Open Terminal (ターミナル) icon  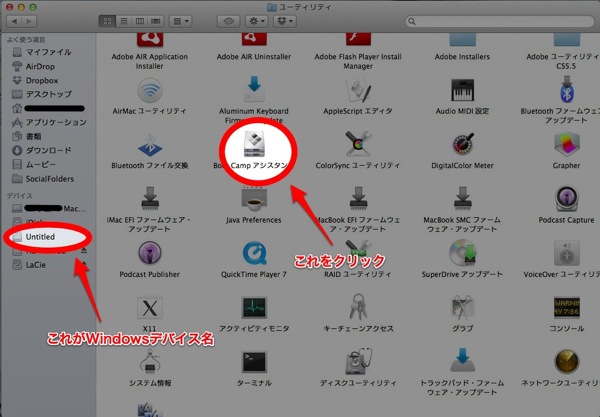click(254, 362)
